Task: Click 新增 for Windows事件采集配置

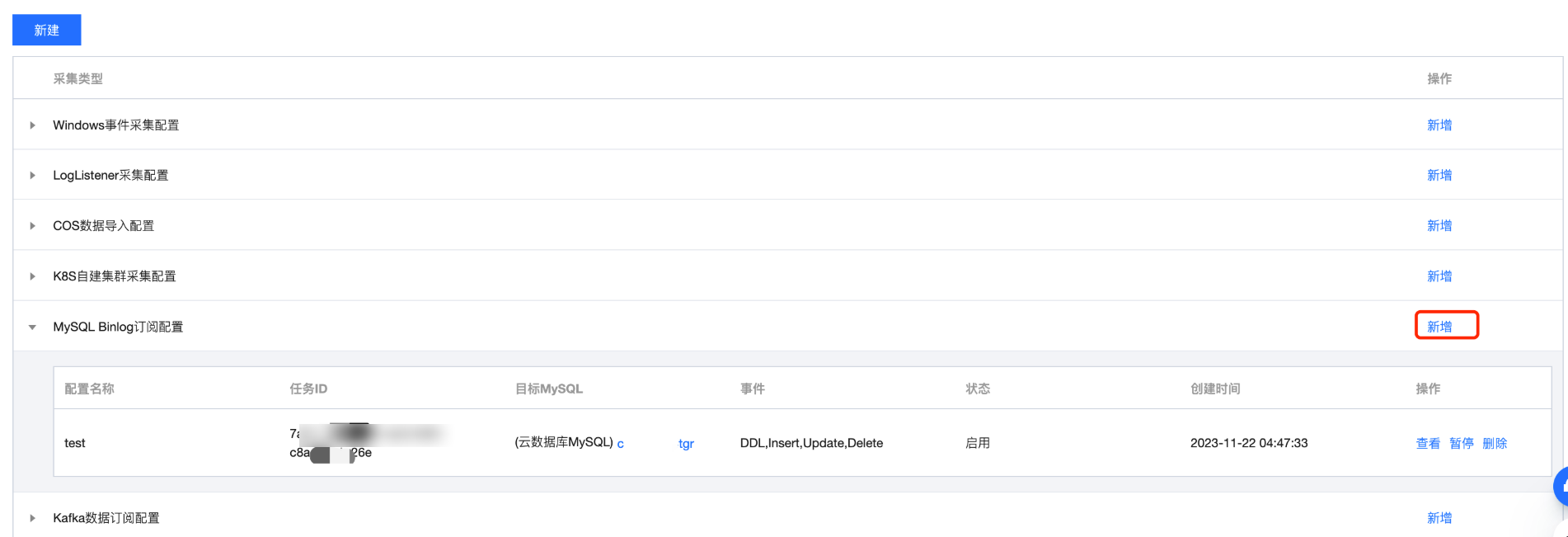Action: [1439, 125]
